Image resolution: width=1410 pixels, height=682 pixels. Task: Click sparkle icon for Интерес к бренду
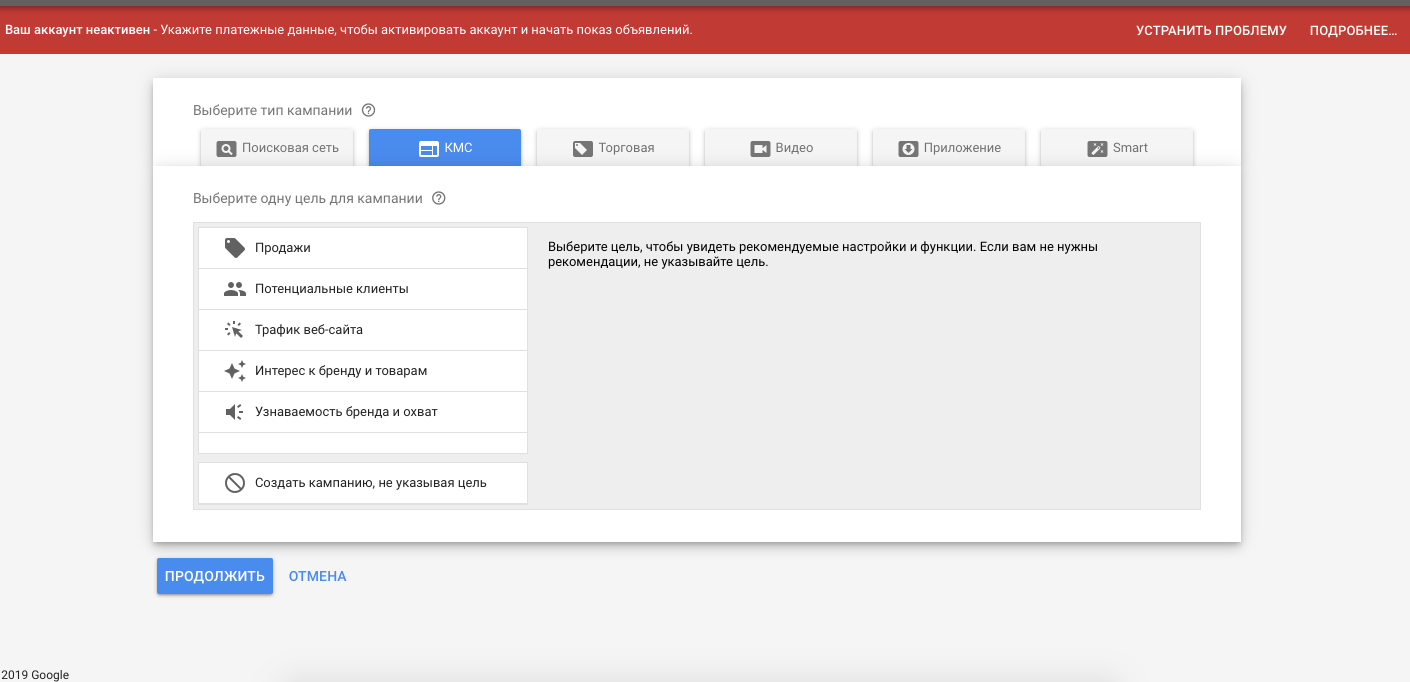tap(235, 371)
